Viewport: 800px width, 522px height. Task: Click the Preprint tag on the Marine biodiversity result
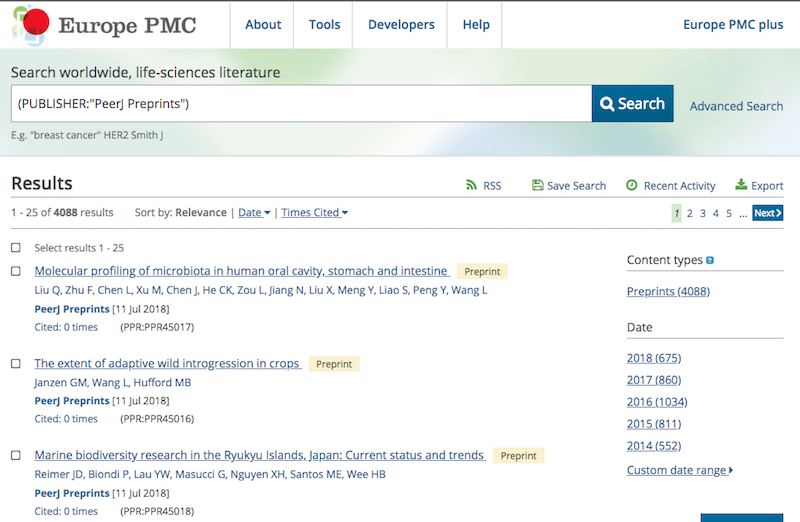[x=518, y=456]
